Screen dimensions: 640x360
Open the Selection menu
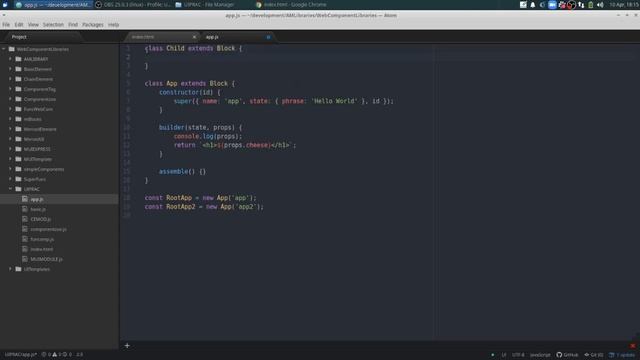[x=53, y=25]
